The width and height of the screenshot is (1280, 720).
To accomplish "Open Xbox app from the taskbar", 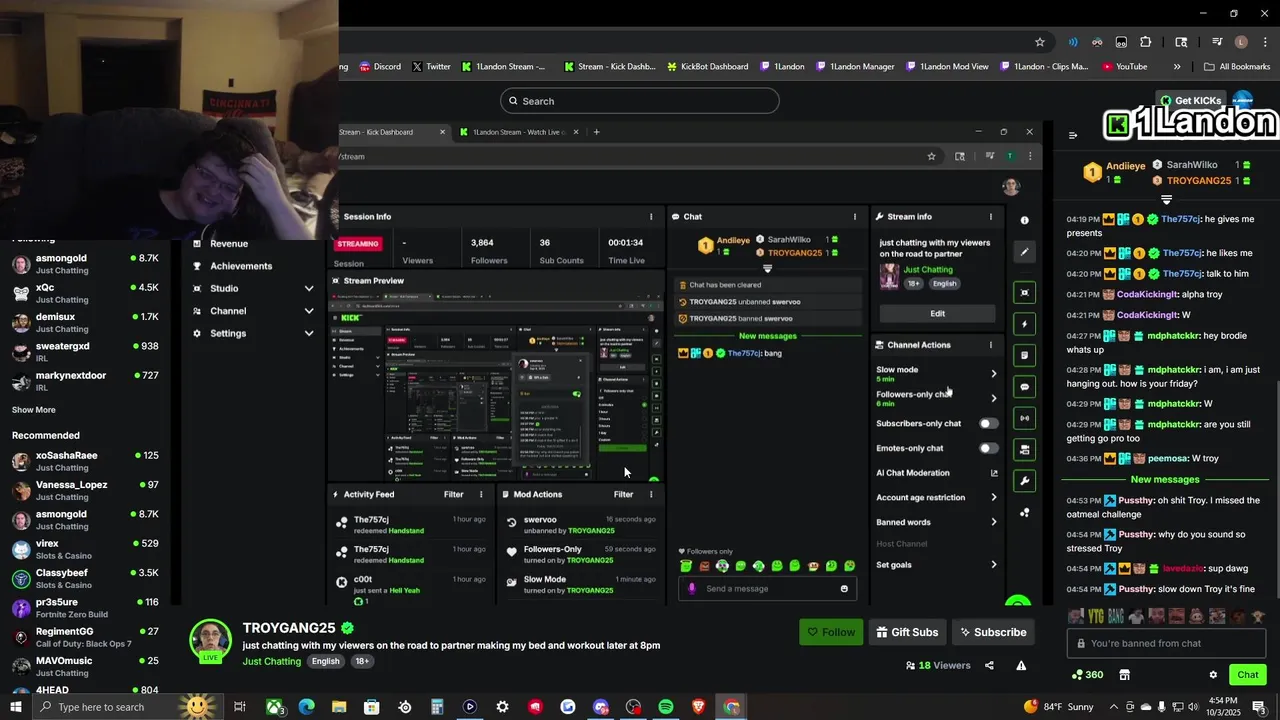I will [x=274, y=707].
